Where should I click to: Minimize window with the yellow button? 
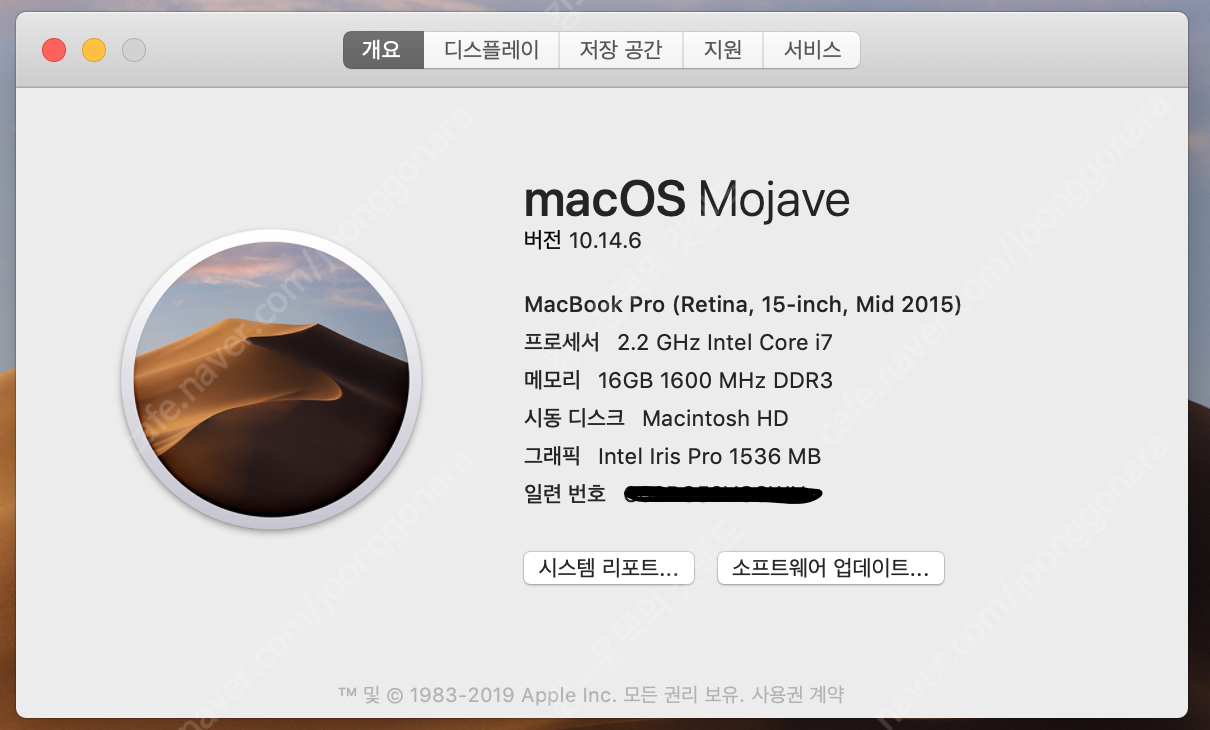(94, 50)
